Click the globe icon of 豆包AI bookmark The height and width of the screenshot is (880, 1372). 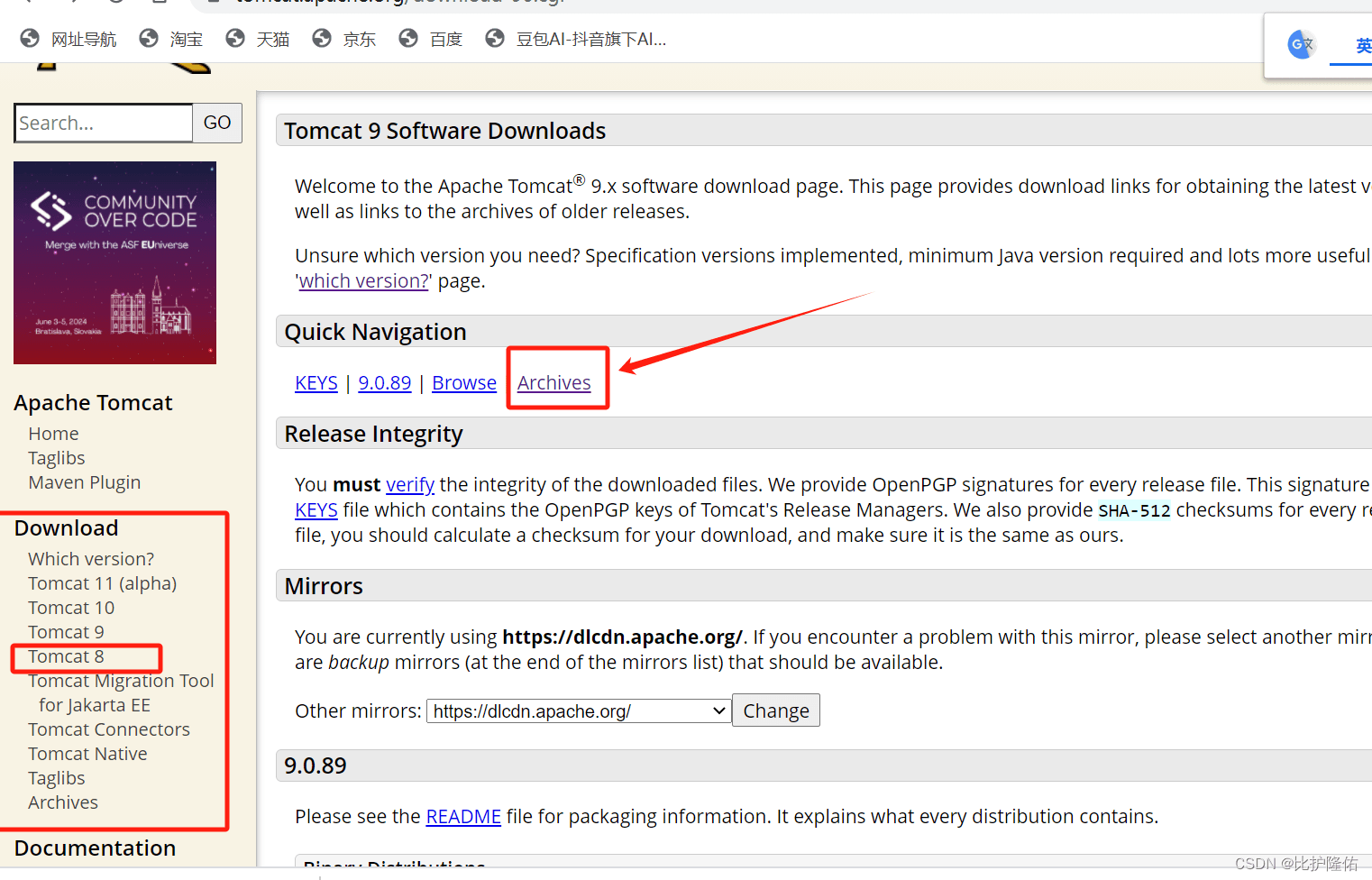(495, 39)
